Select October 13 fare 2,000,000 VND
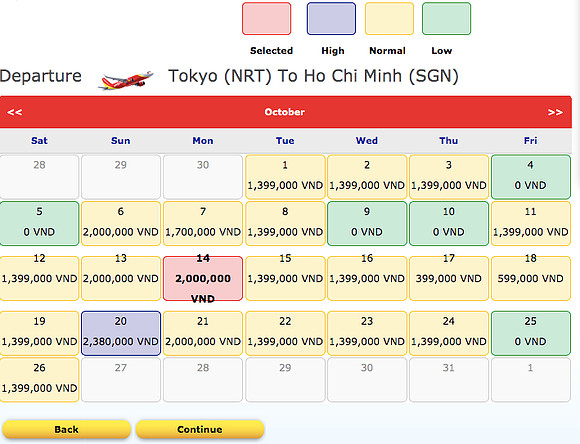This screenshot has width=580, height=444. pyautogui.click(x=121, y=278)
